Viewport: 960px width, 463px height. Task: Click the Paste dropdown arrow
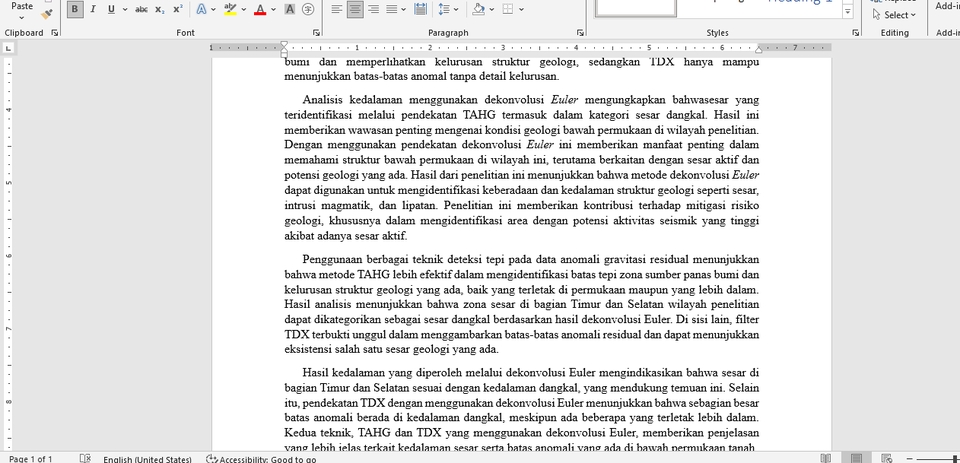[x=22, y=18]
